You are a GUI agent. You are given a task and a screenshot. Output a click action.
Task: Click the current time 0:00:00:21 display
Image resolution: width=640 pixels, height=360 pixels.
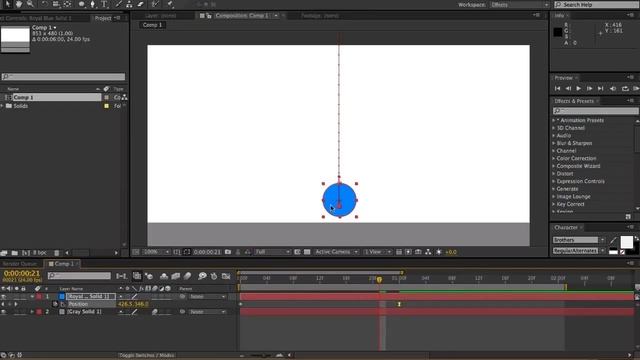pos(22,273)
